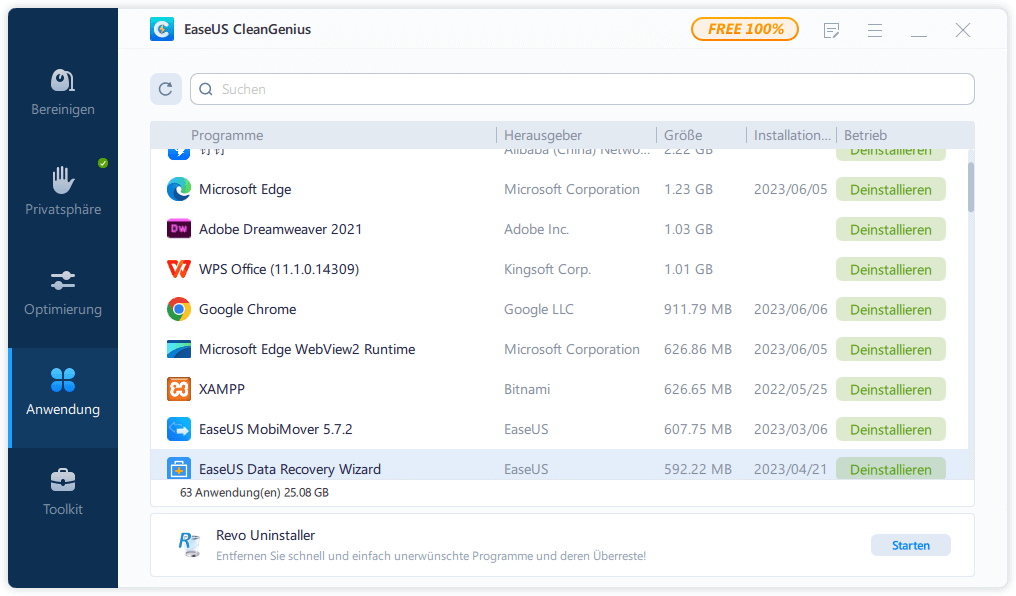The image size is (1016, 596).
Task: Click the Google Chrome icon
Action: coord(179,309)
